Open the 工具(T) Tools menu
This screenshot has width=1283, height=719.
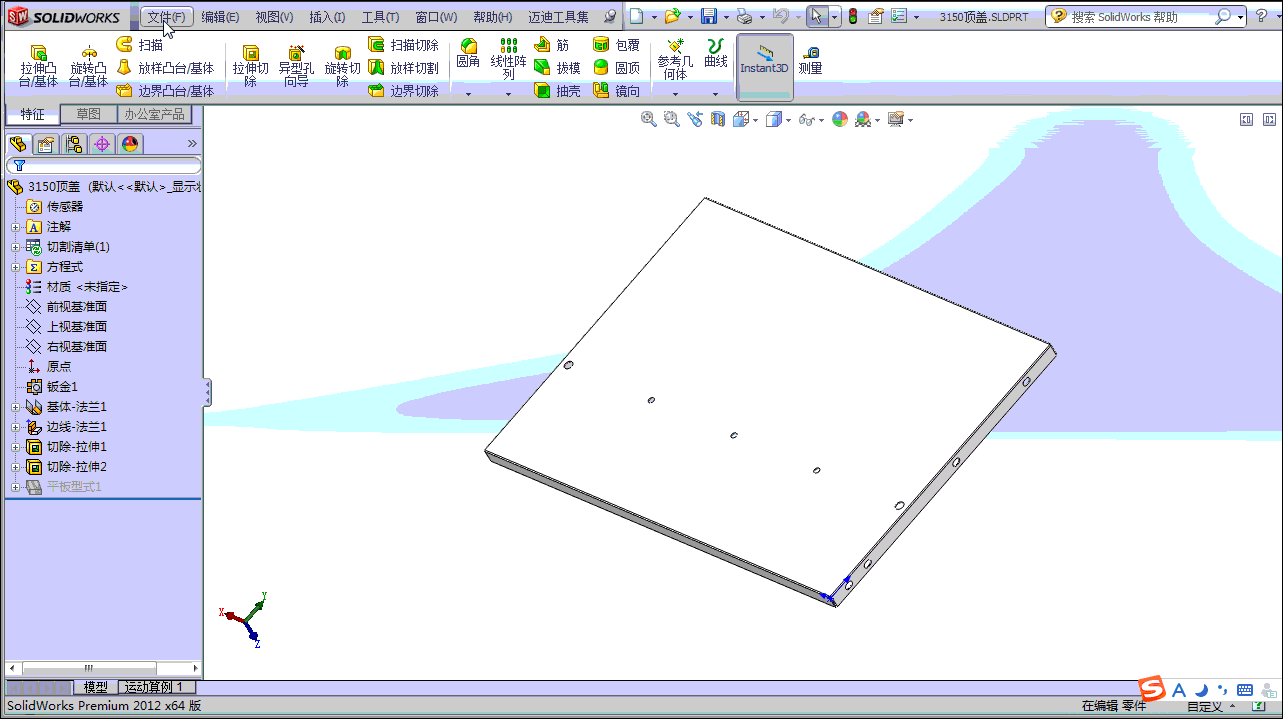380,17
